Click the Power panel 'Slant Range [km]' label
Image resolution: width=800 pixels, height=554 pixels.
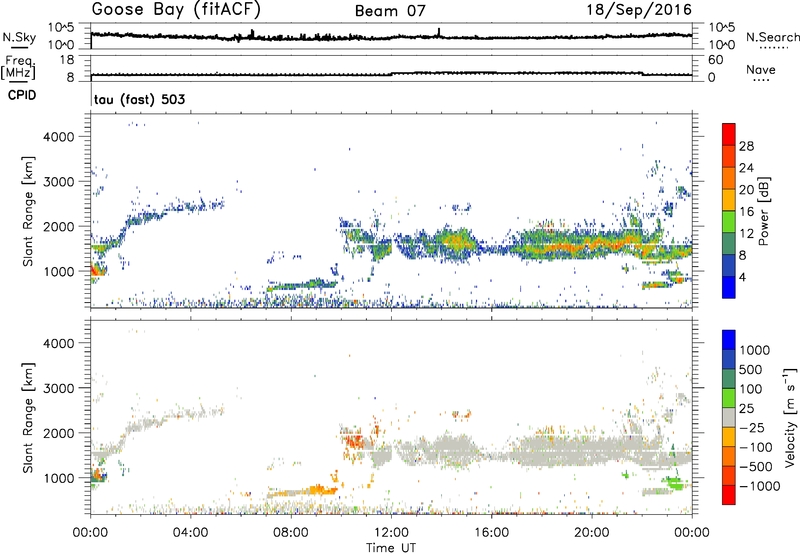point(28,211)
